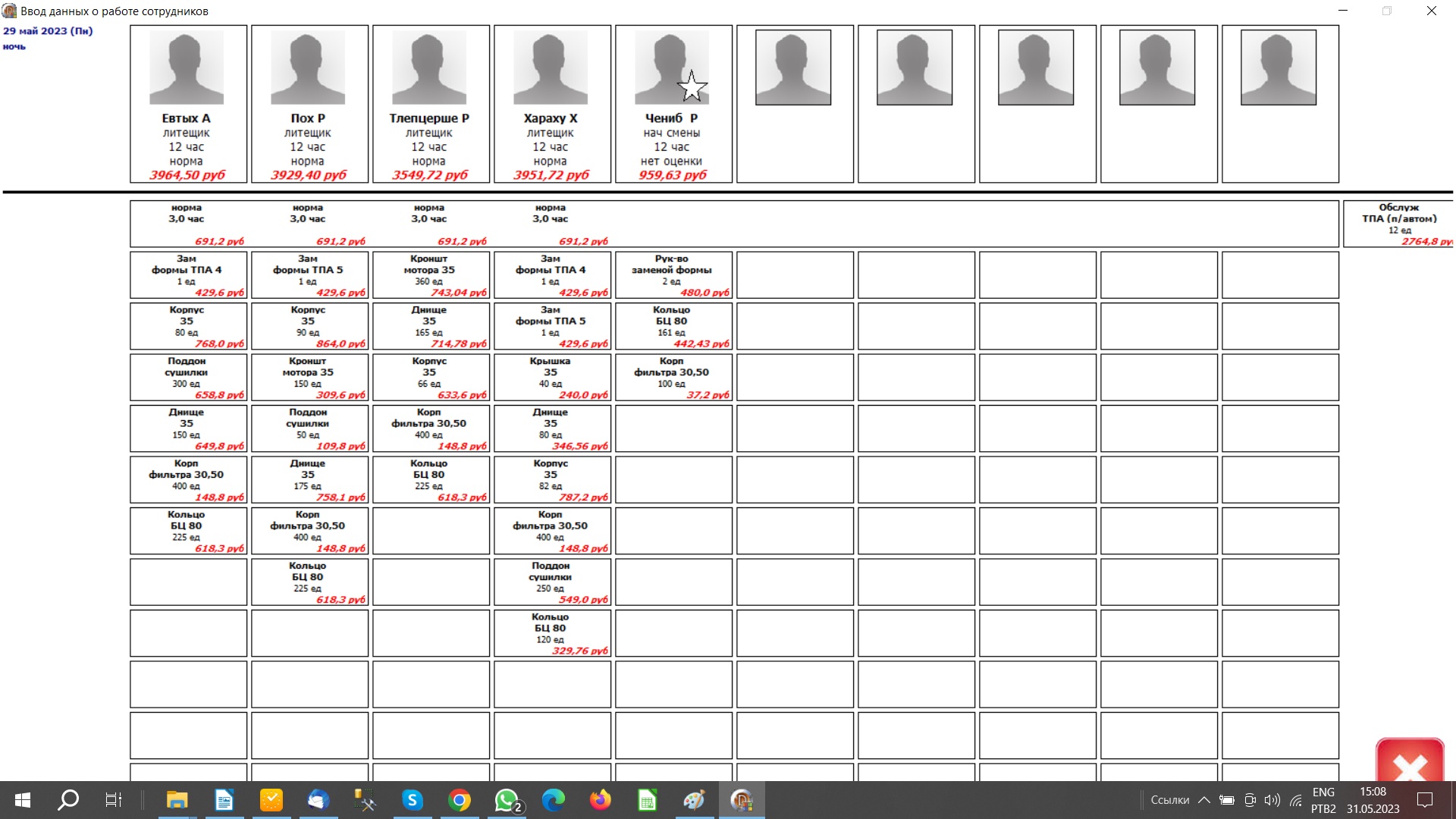The image size is (1456, 819).
Task: Click the Windows Start button
Action: [x=23, y=800]
